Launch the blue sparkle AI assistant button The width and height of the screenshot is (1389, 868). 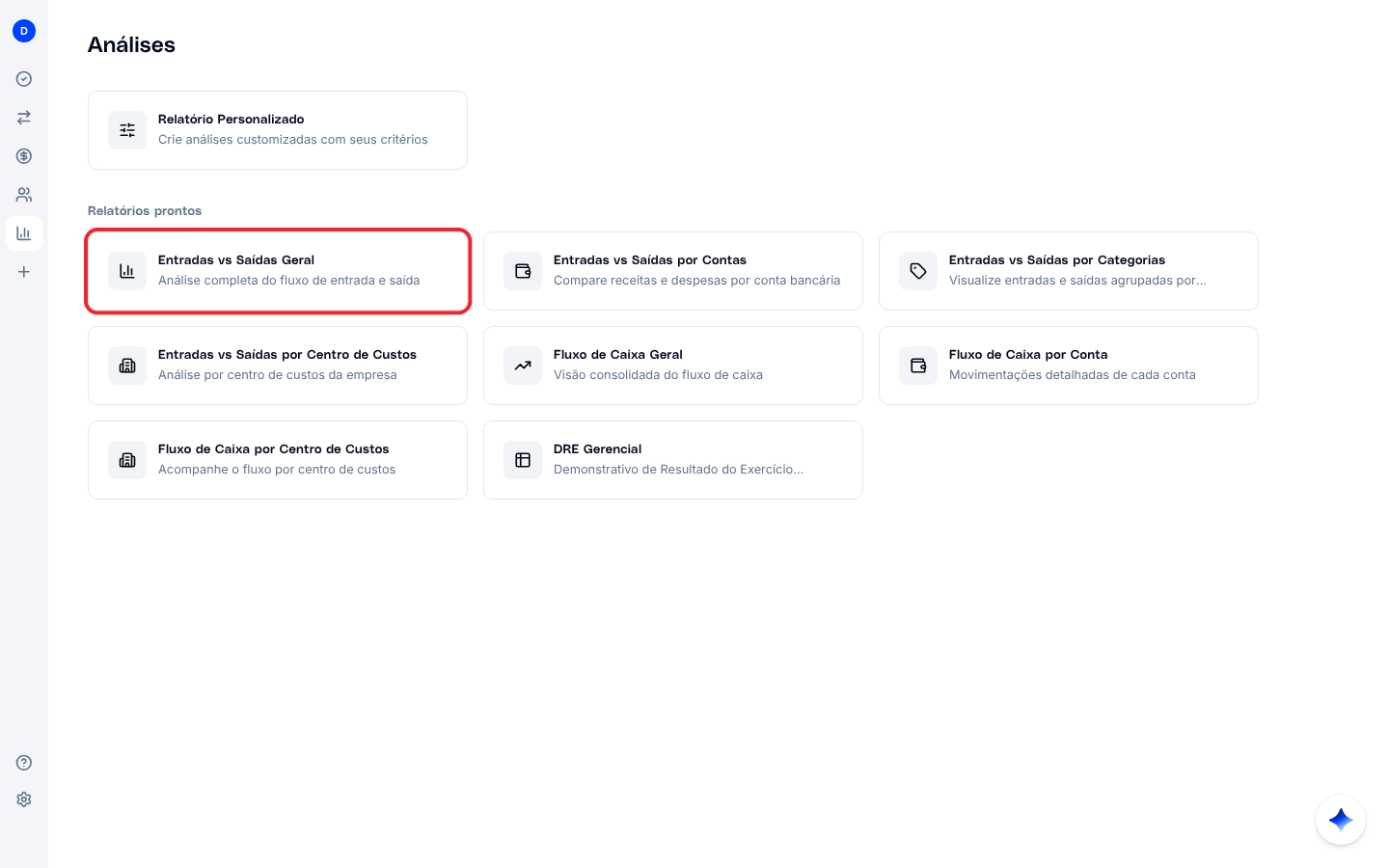point(1341,820)
